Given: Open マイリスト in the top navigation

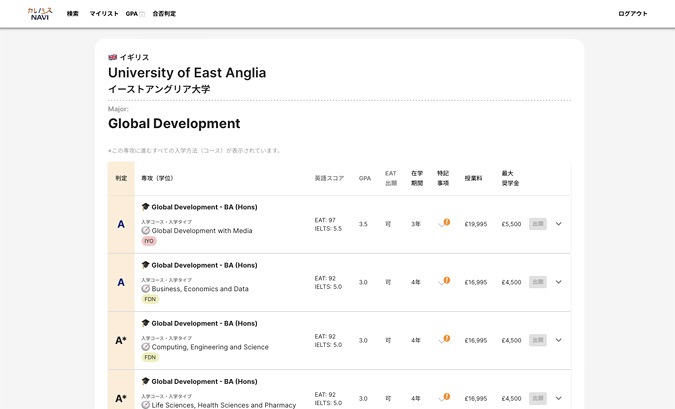Looking at the screenshot, I should (104, 14).
